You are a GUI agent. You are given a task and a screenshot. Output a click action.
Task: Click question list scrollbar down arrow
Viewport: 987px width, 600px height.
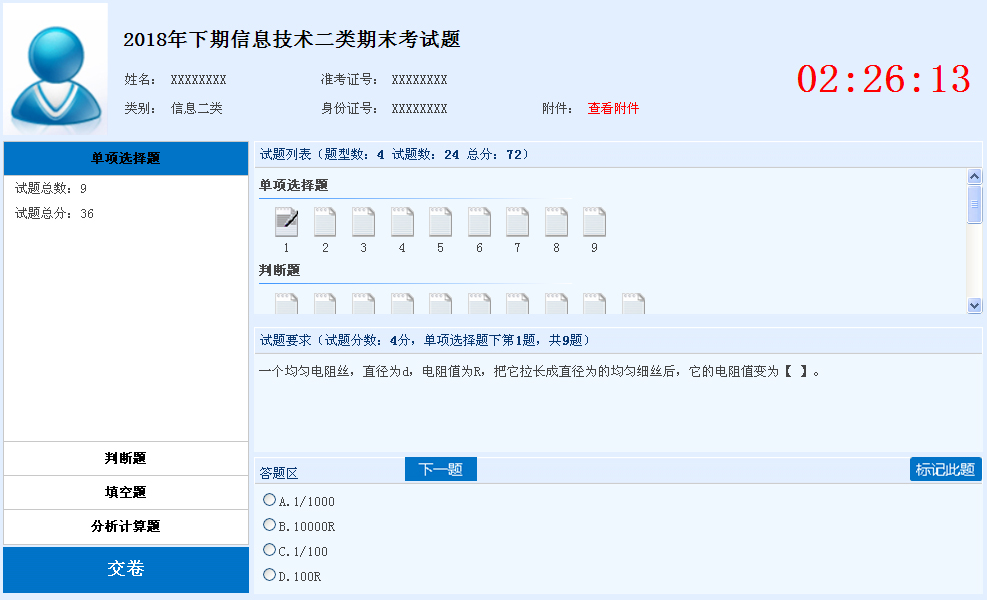point(974,305)
